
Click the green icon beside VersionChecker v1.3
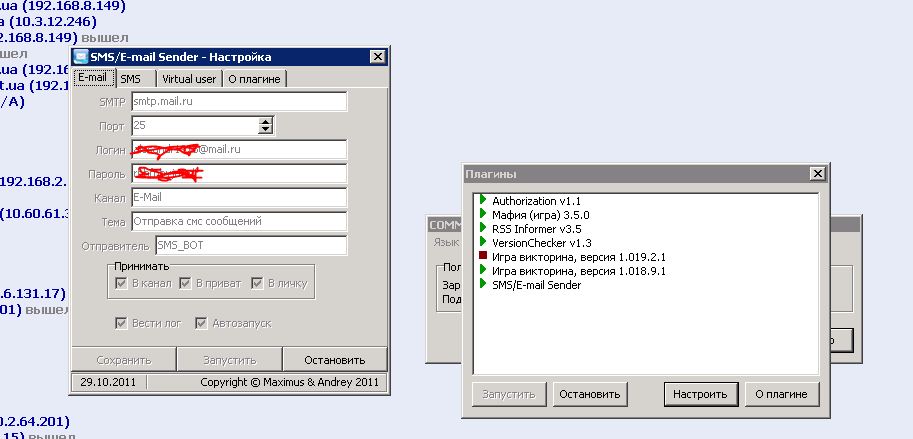(x=483, y=243)
